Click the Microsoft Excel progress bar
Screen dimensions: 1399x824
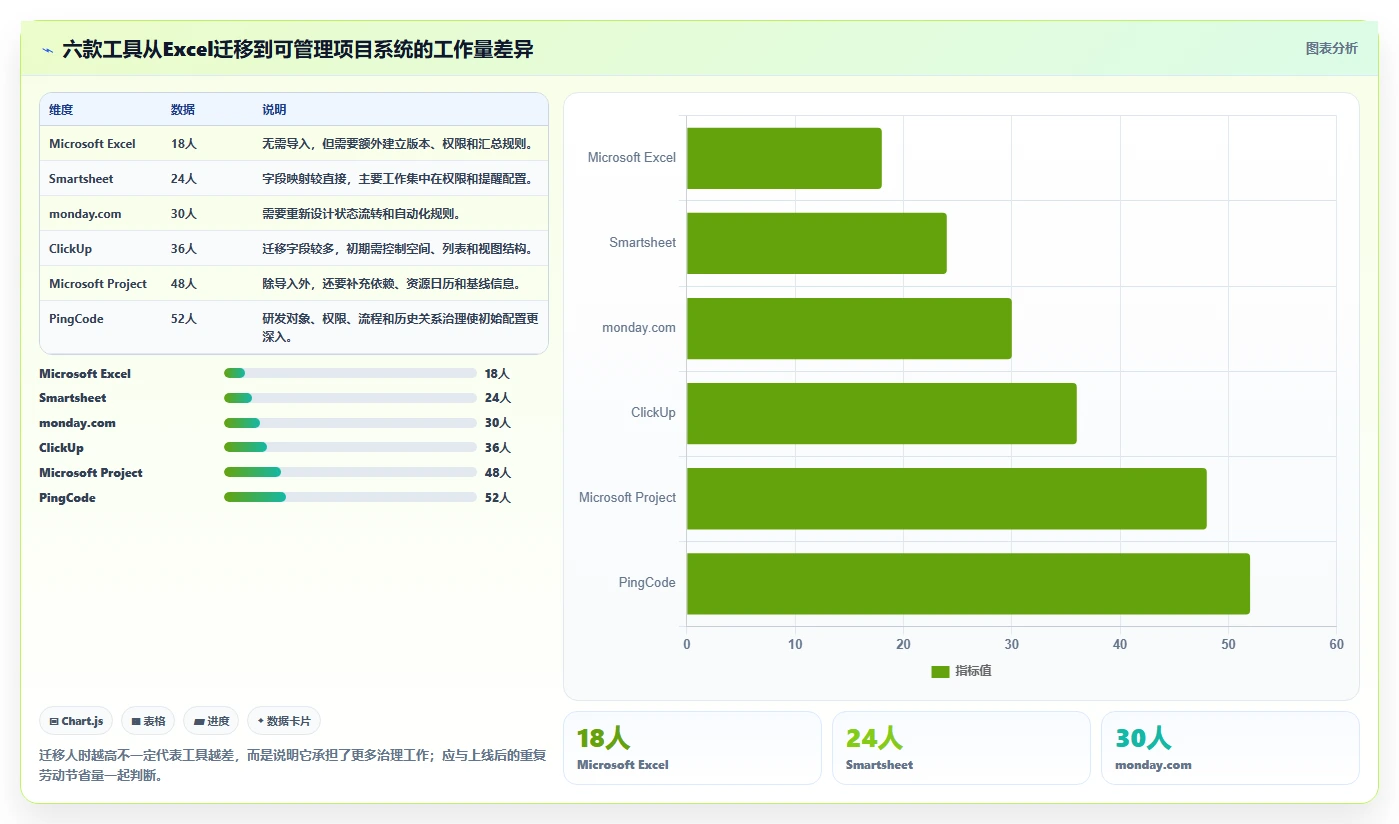pos(350,373)
